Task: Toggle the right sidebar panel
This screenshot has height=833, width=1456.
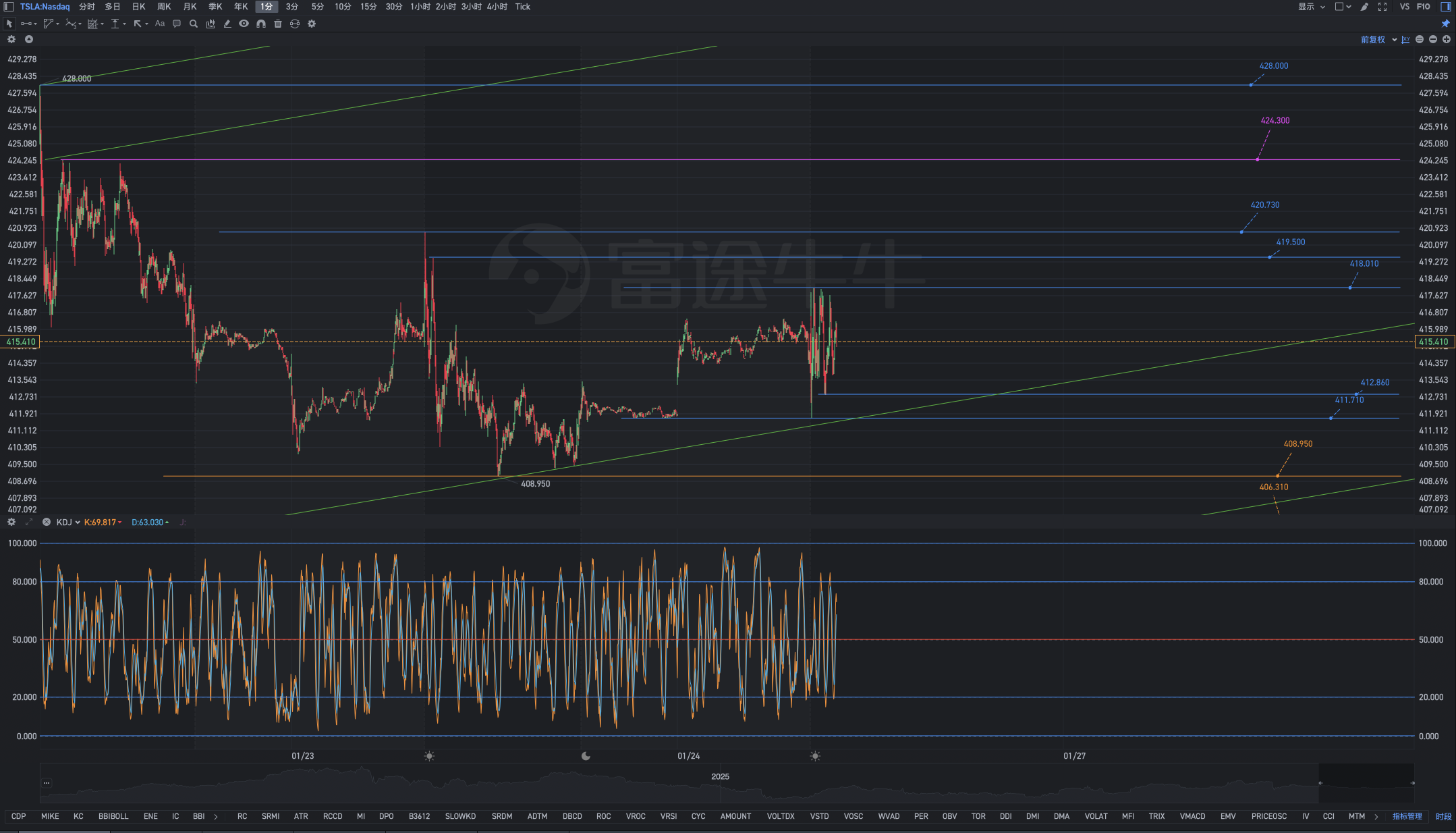Action: pyautogui.click(x=1446, y=7)
